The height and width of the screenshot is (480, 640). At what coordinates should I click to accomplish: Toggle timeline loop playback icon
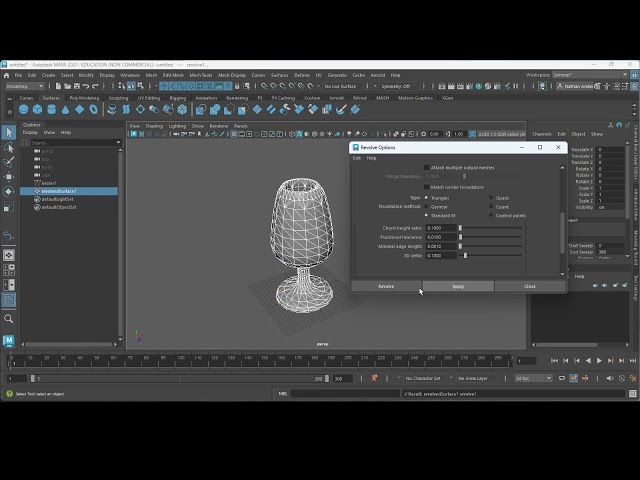pyautogui.click(x=562, y=378)
